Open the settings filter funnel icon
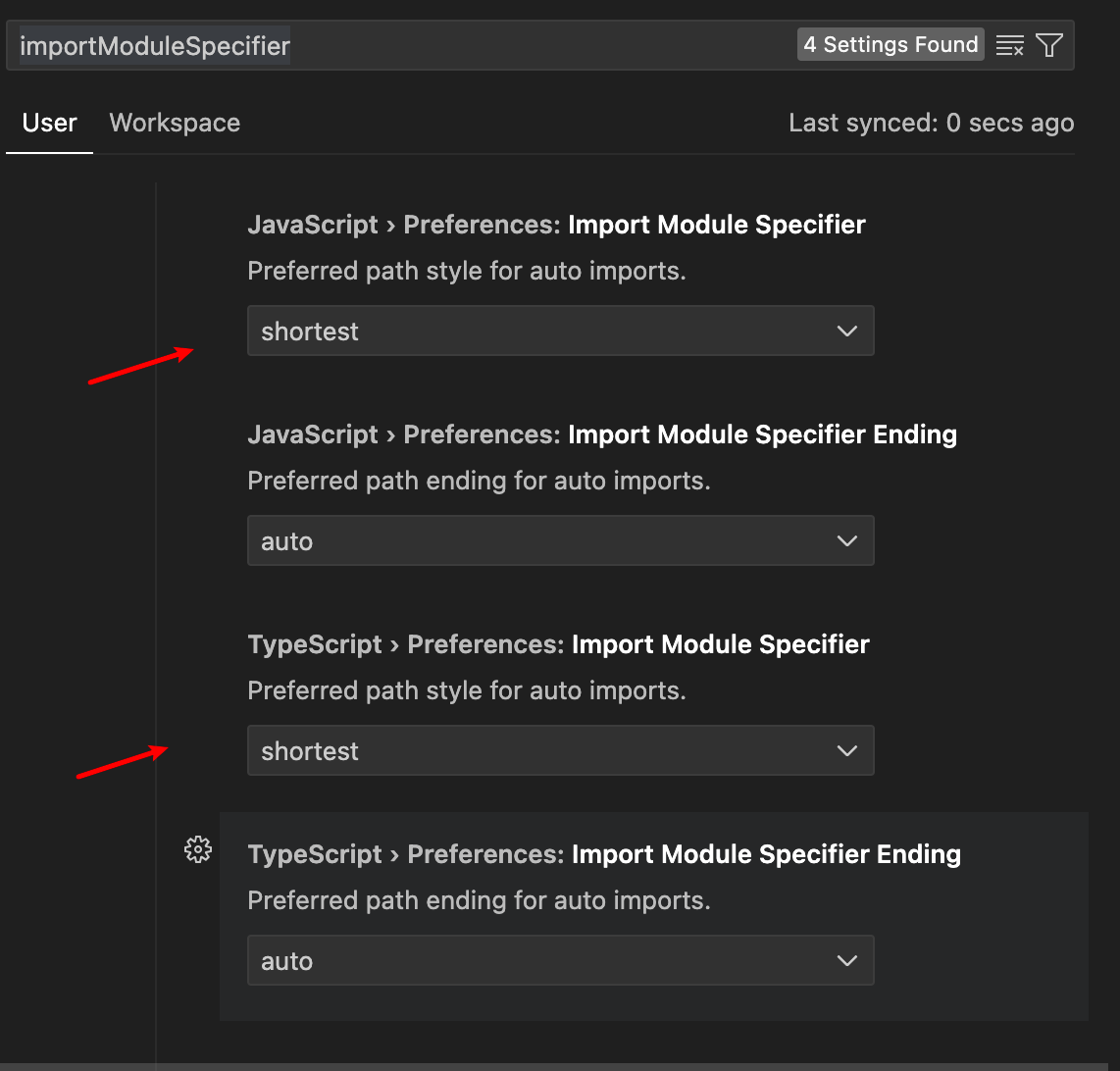Viewport: 1120px width, 1071px height. 1049,45
